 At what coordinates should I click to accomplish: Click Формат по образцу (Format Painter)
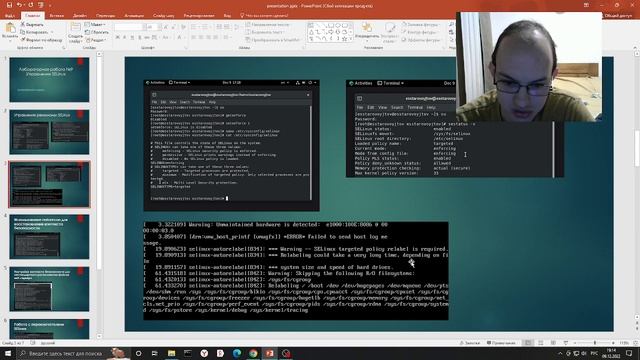(42, 40)
